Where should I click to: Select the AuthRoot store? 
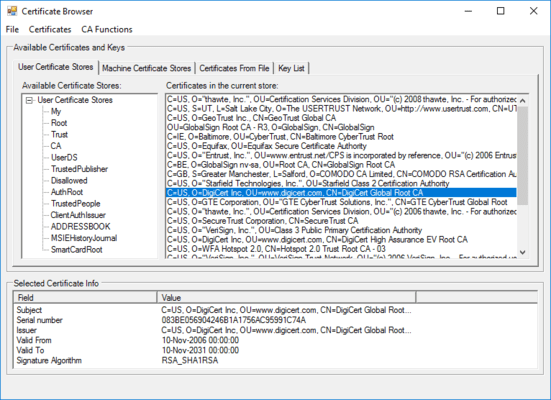point(67,192)
